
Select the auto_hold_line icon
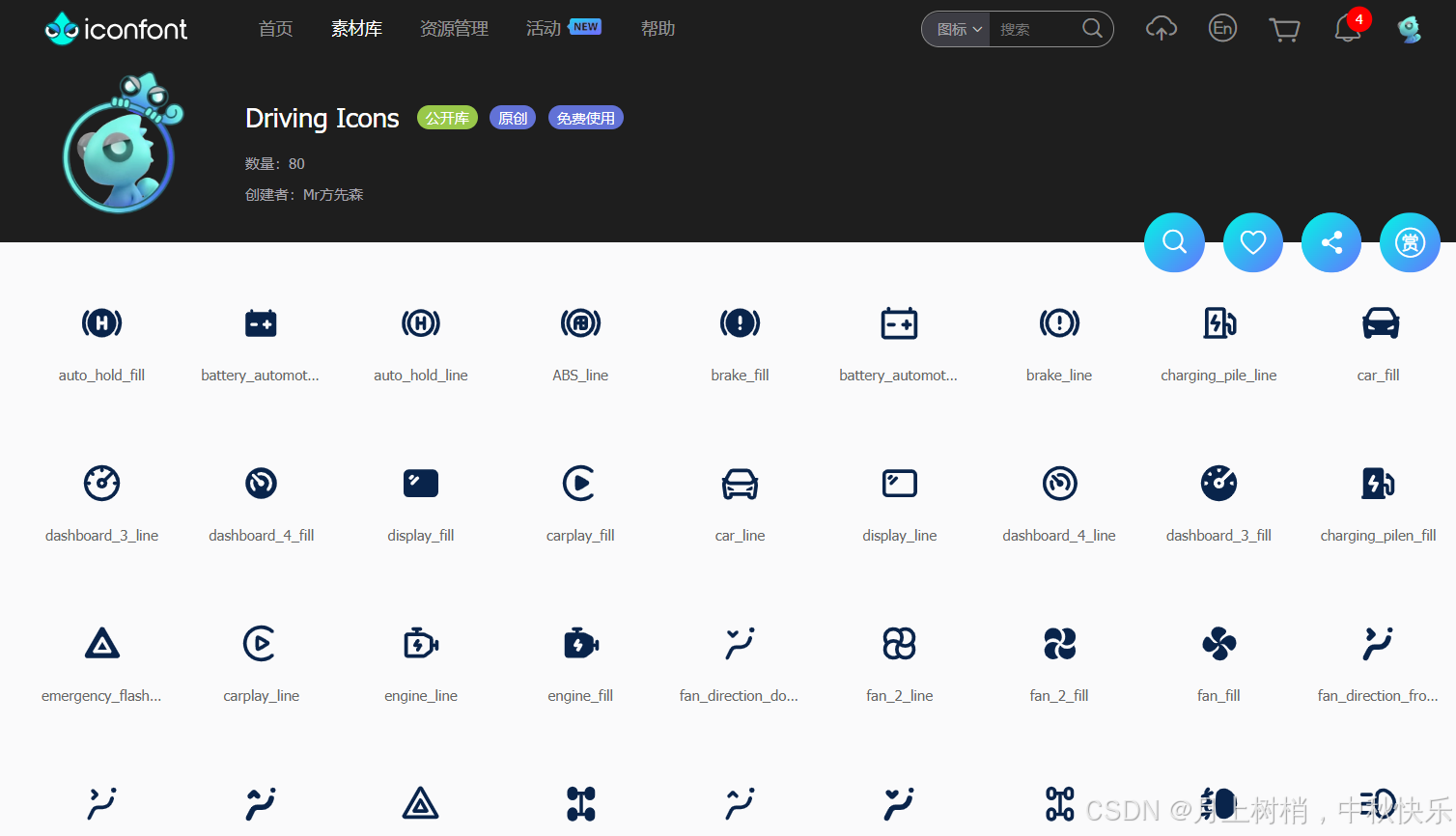(x=421, y=323)
